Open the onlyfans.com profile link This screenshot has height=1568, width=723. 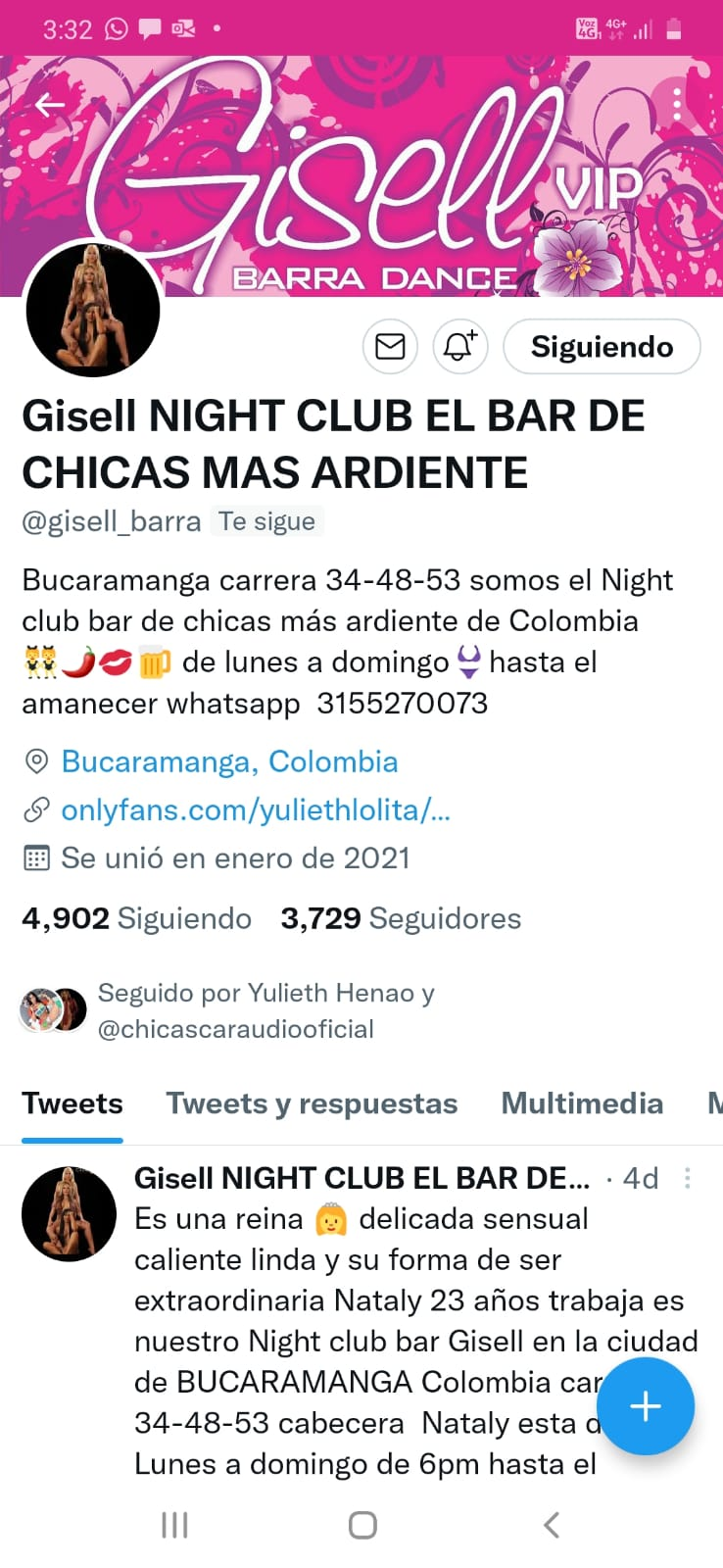point(256,810)
